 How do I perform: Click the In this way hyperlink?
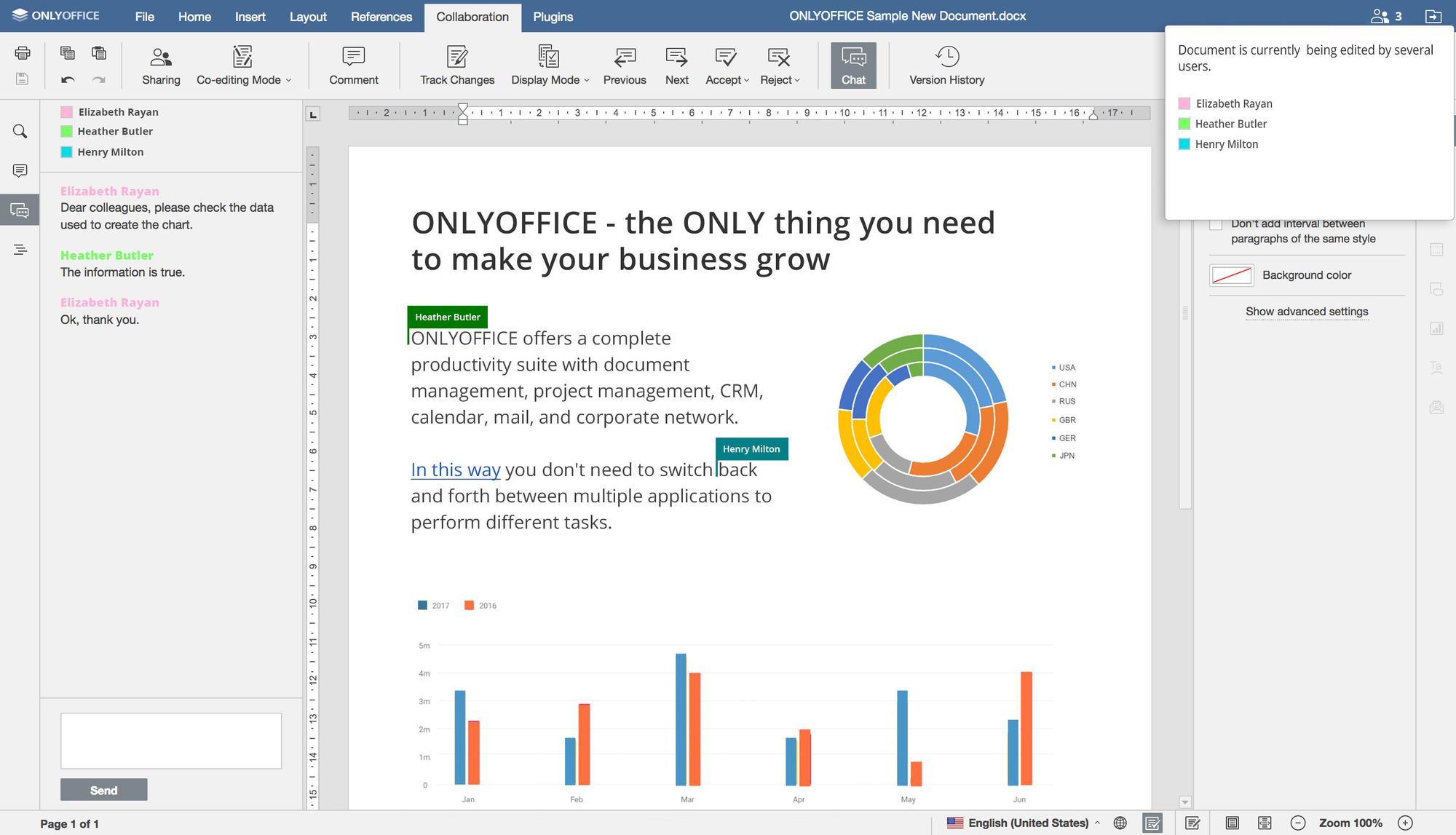pos(456,468)
